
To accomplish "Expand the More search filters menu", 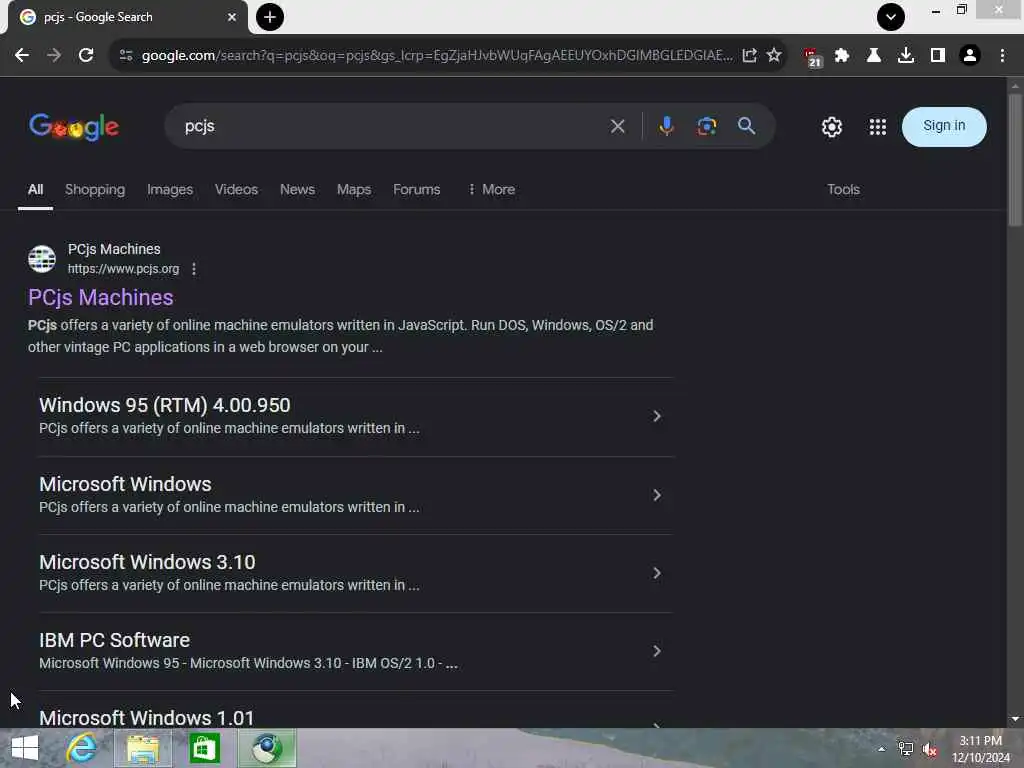I will (x=492, y=189).
